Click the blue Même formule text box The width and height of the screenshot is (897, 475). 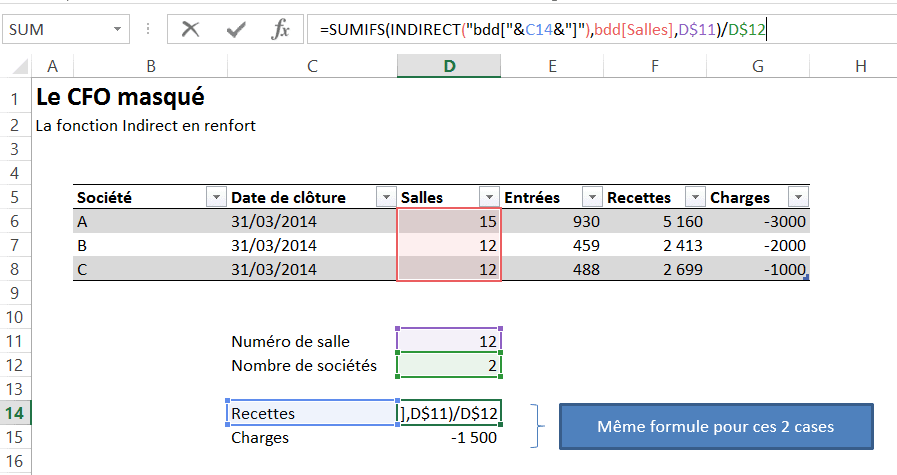tap(715, 427)
